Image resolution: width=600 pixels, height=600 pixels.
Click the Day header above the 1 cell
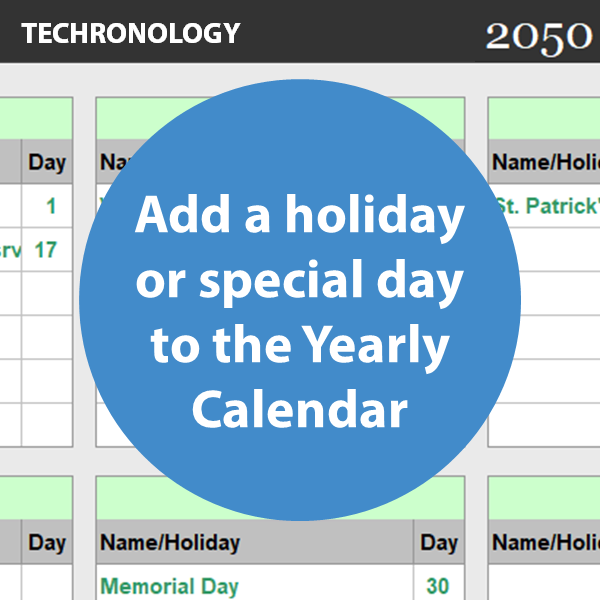pyautogui.click(x=47, y=163)
